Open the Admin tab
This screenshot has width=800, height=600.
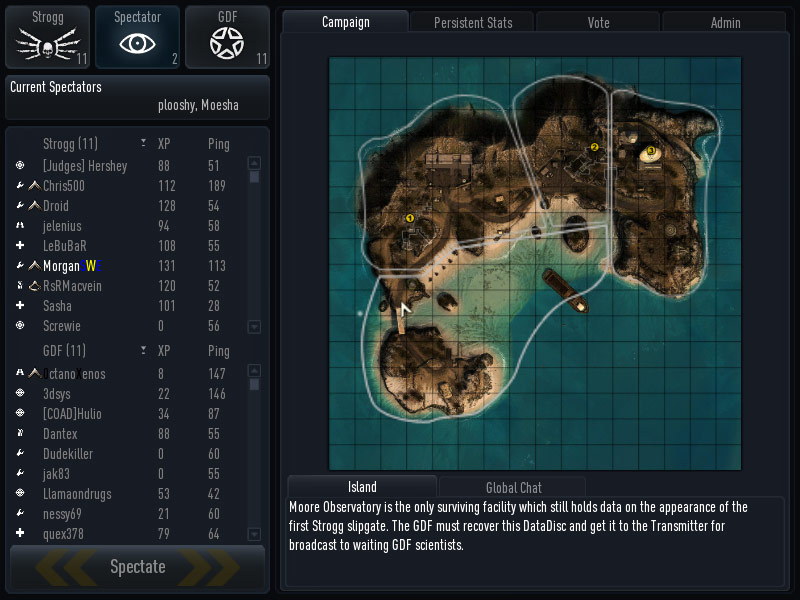[x=725, y=22]
